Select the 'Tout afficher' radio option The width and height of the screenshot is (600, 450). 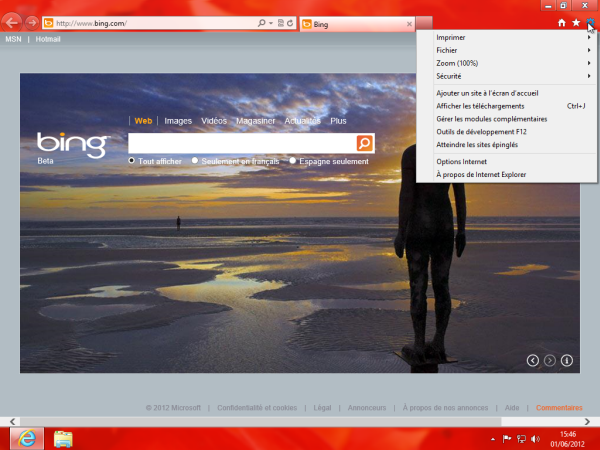click(132, 160)
